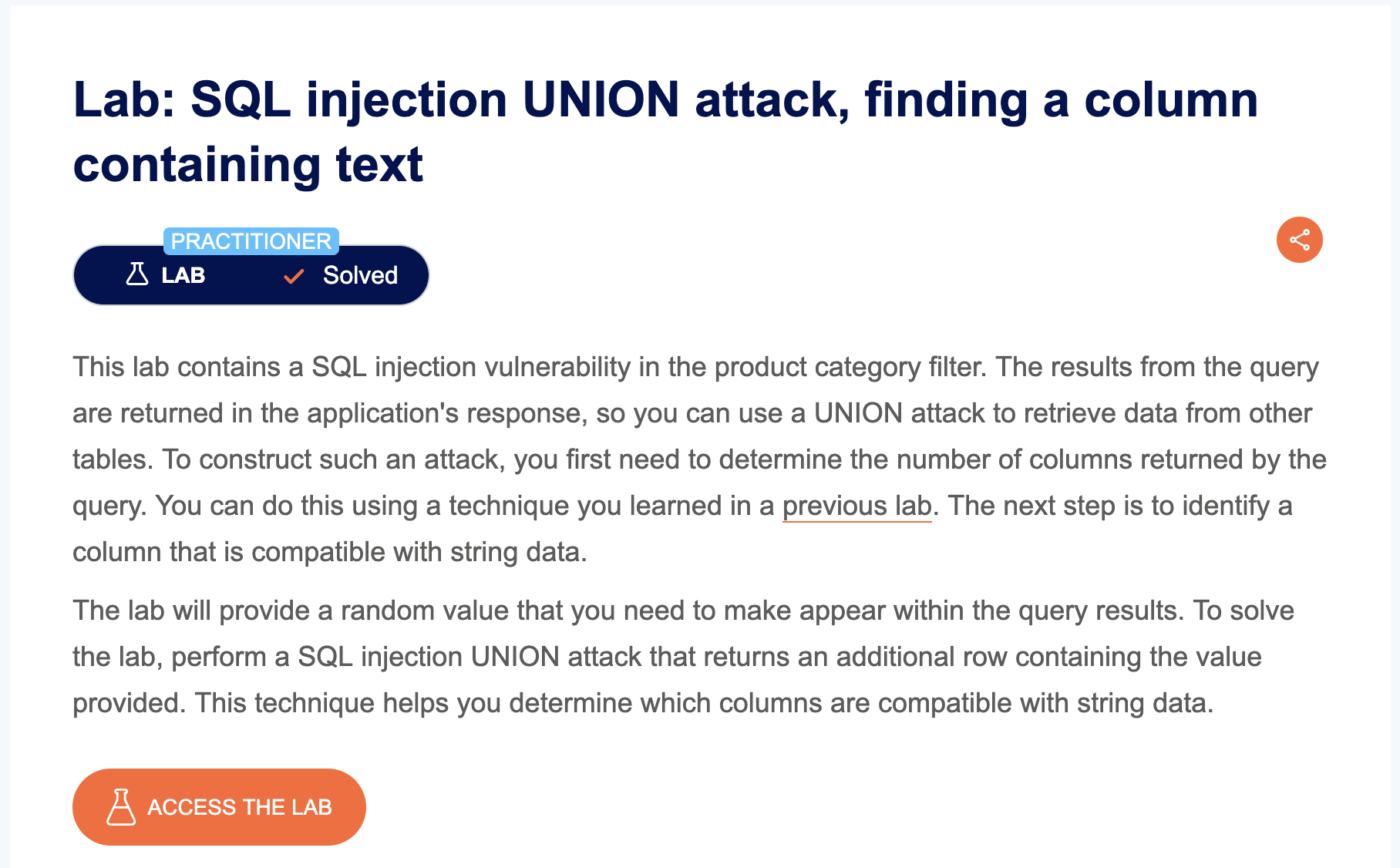Click the orange share icon

click(x=1299, y=240)
